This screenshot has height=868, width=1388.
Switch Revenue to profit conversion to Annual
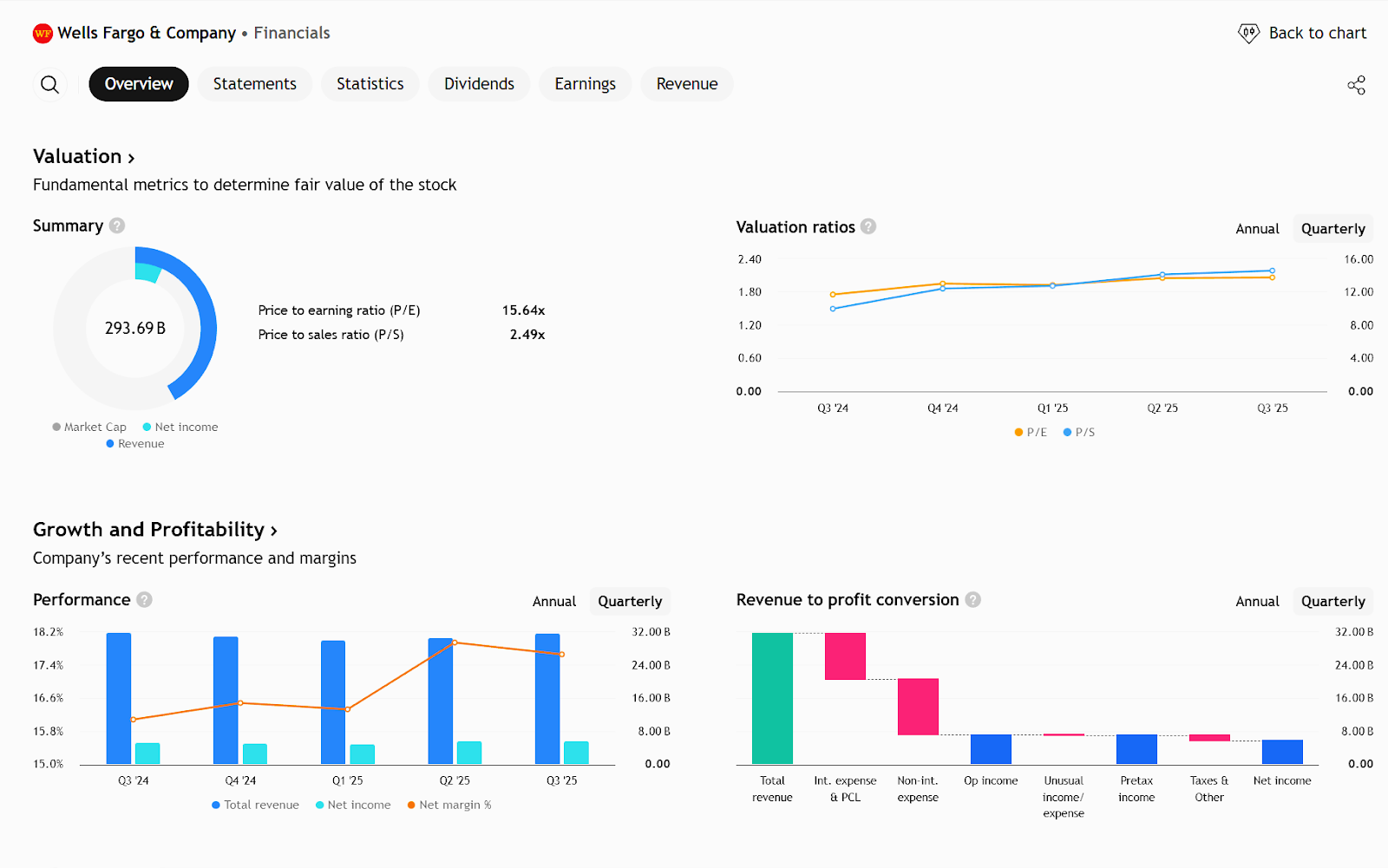1257,602
